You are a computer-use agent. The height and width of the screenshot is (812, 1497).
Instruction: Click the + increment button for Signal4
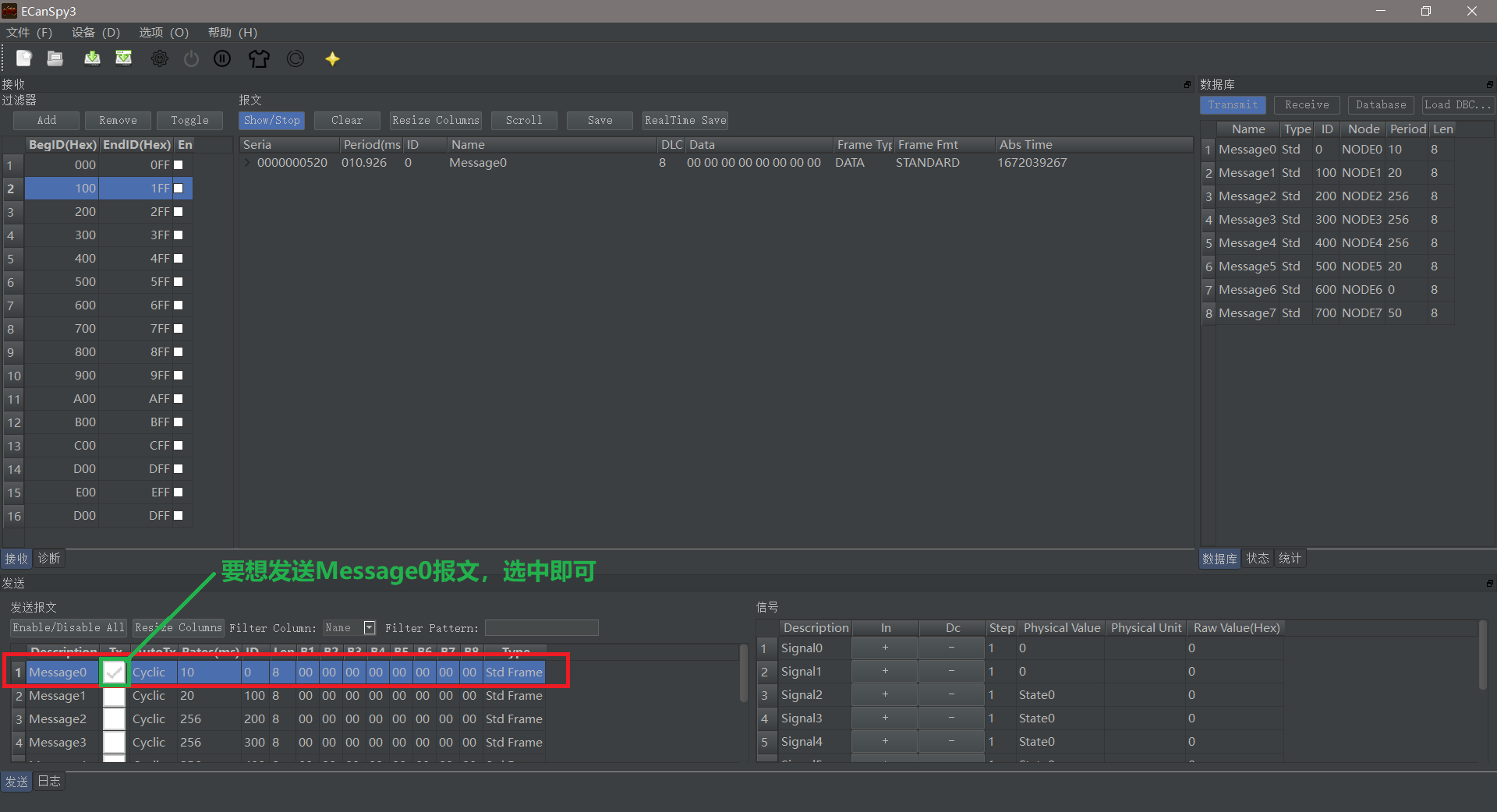point(885,741)
